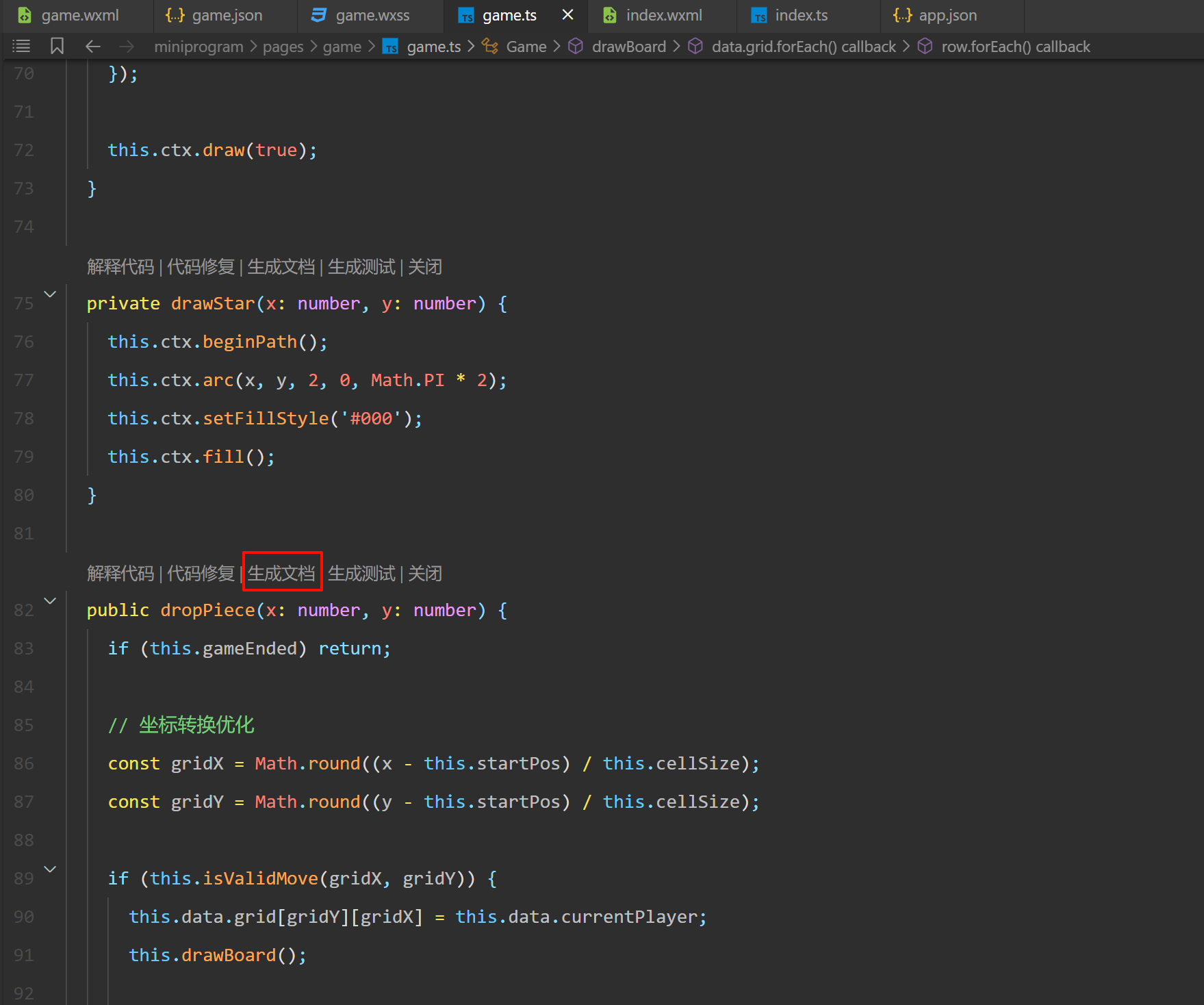Viewport: 1204px width, 1005px height.
Task: Click 解释代码 above drawStar
Action: 120,267
